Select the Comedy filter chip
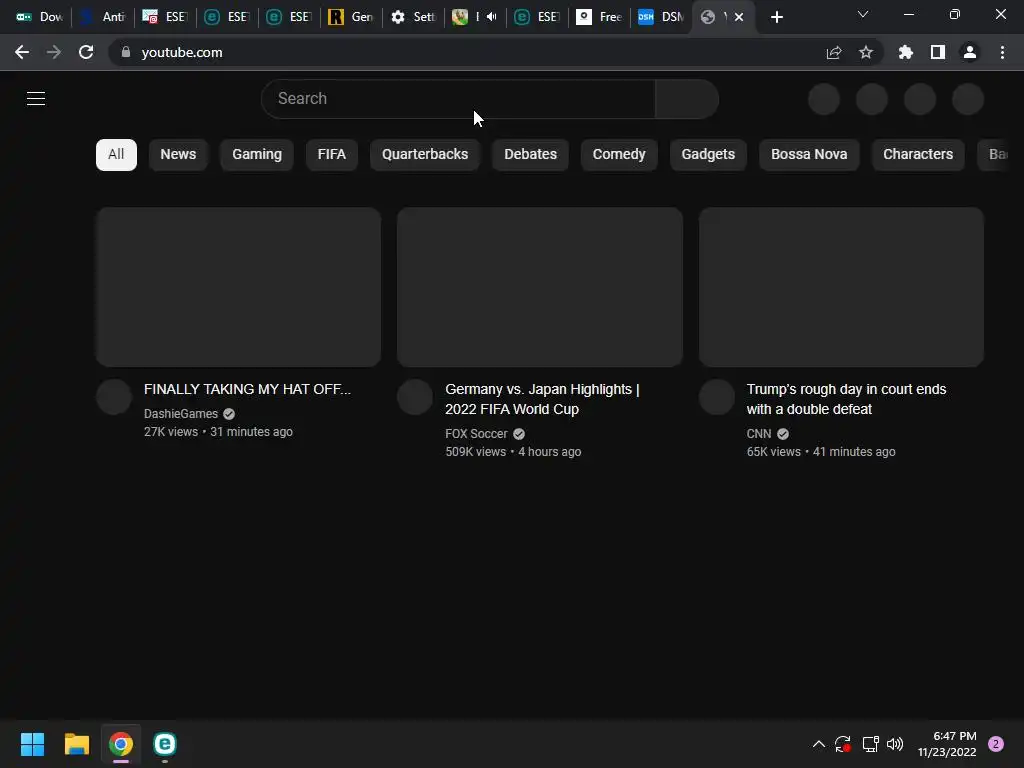1024x768 pixels. point(618,155)
